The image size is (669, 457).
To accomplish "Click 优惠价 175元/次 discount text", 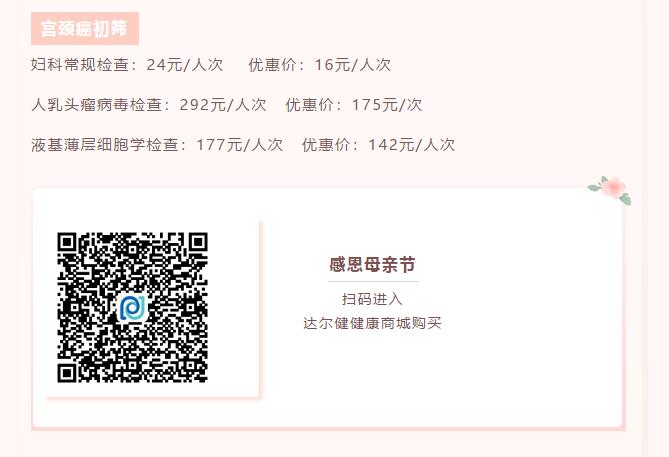I will [354, 105].
